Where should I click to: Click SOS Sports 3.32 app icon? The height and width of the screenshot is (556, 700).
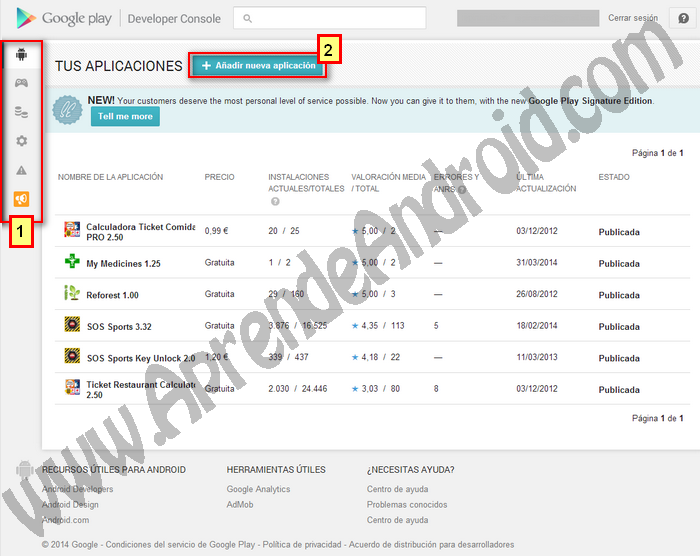(72, 324)
